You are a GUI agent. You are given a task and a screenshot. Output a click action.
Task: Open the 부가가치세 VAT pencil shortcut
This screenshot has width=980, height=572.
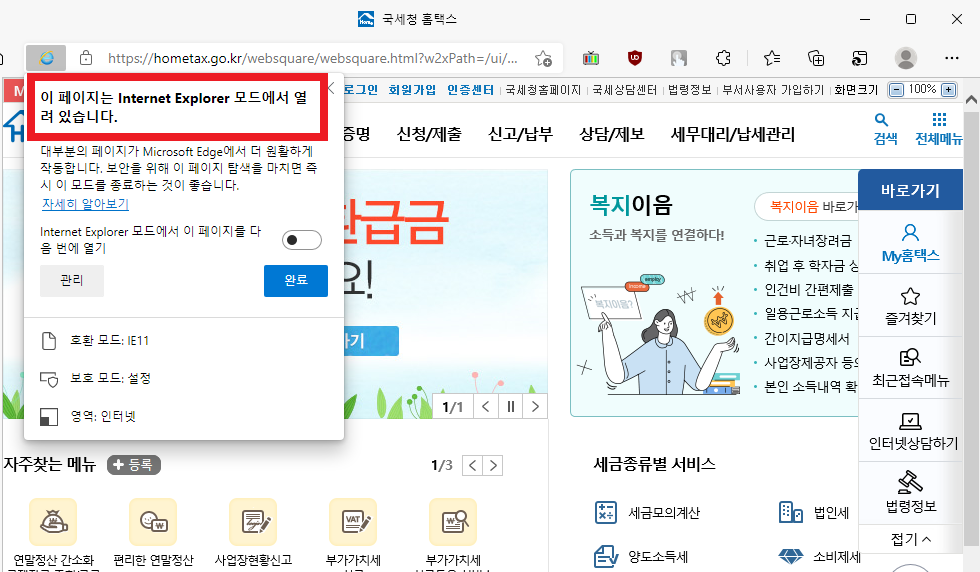(x=353, y=521)
